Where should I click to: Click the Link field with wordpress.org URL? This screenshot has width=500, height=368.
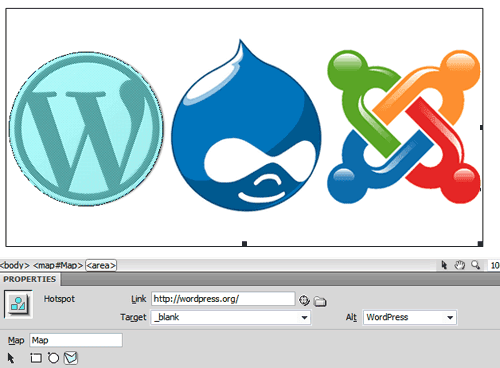223,299
